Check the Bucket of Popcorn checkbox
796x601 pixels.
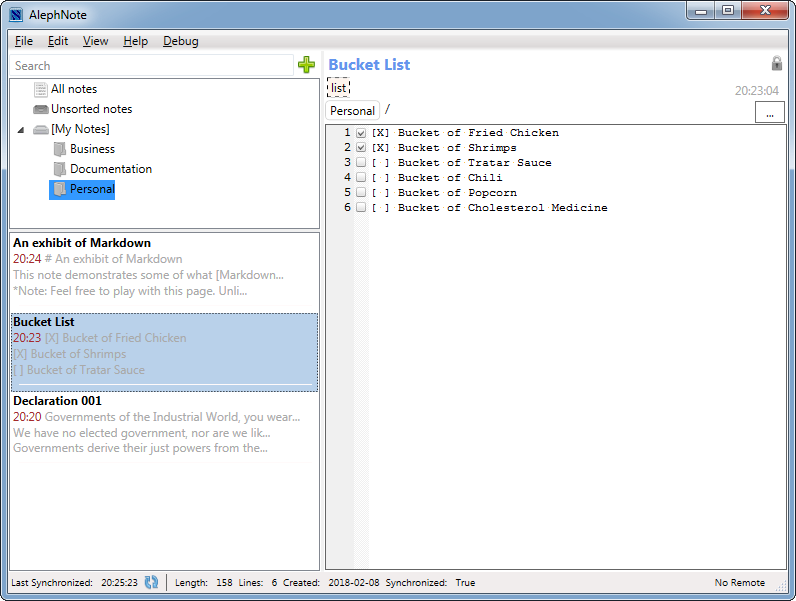coord(361,193)
